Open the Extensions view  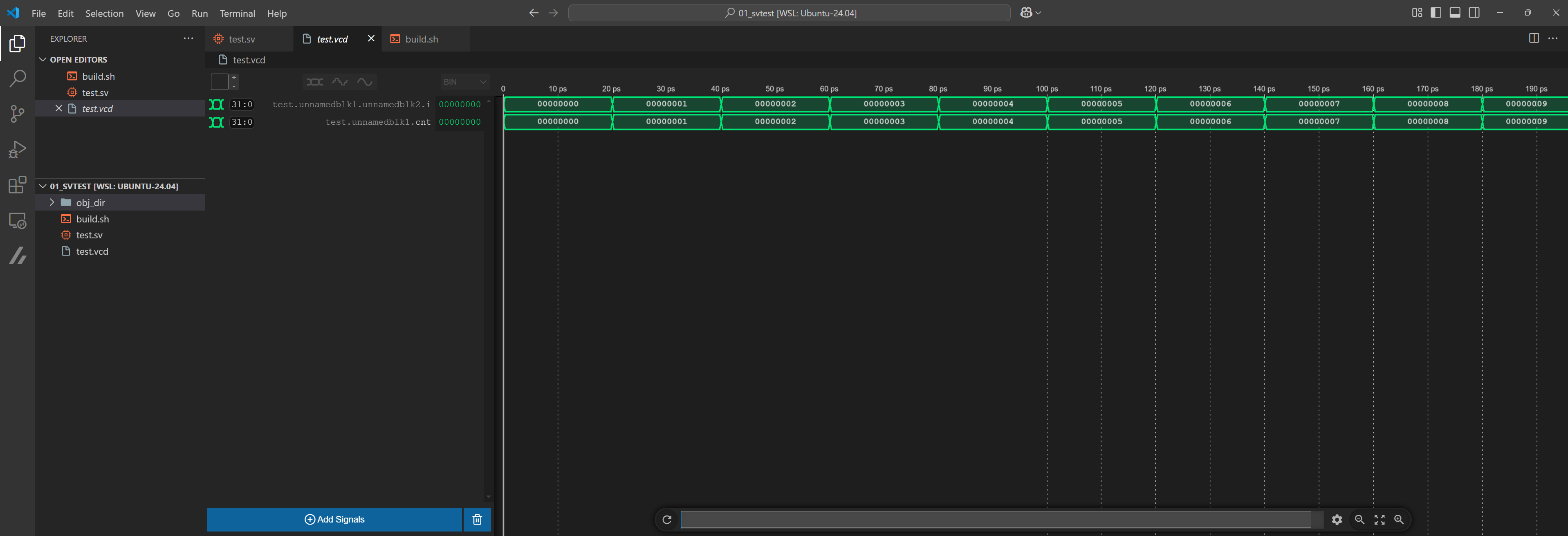click(x=18, y=184)
